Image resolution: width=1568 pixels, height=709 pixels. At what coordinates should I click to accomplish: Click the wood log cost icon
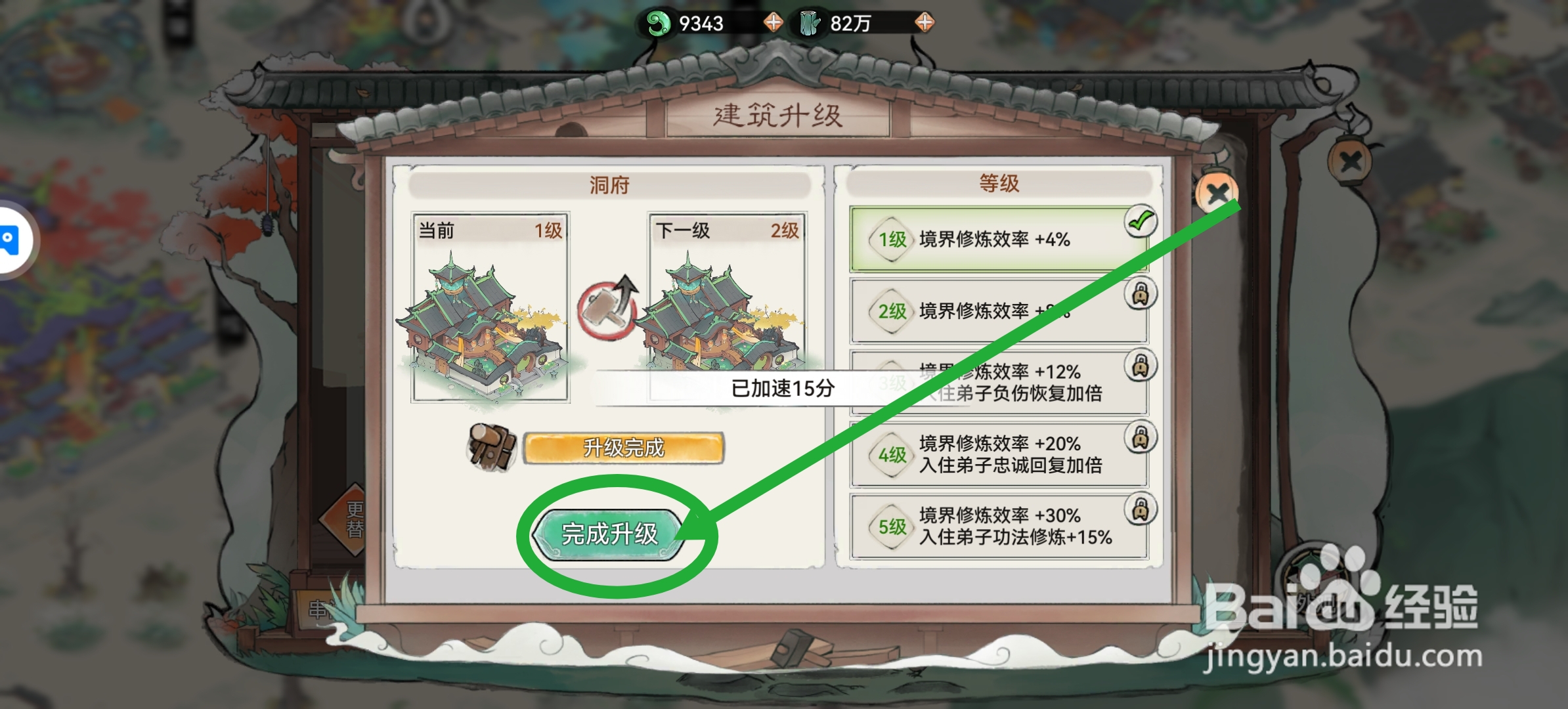click(x=492, y=446)
